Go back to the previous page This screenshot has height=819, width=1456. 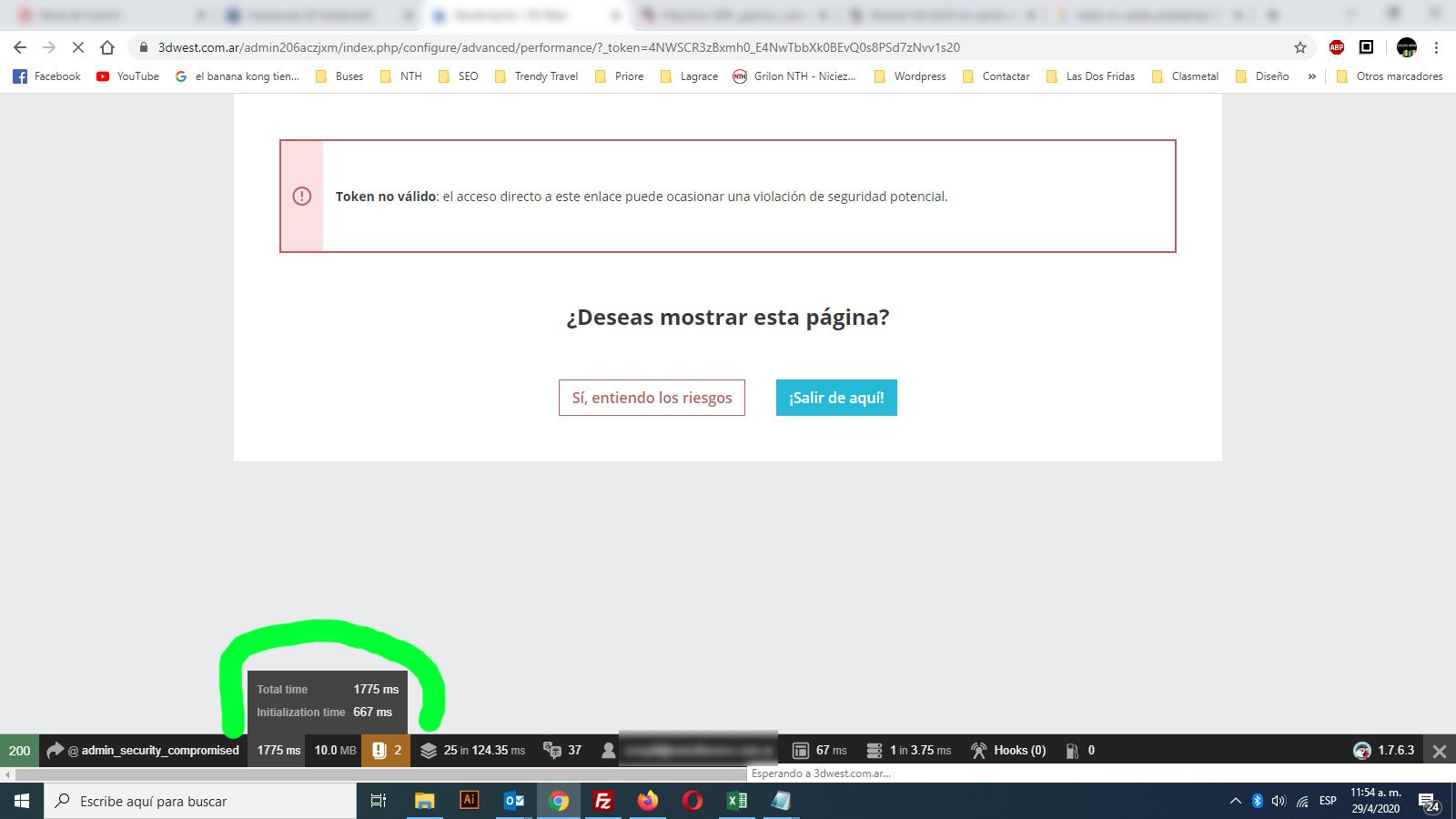pyautogui.click(x=20, y=47)
